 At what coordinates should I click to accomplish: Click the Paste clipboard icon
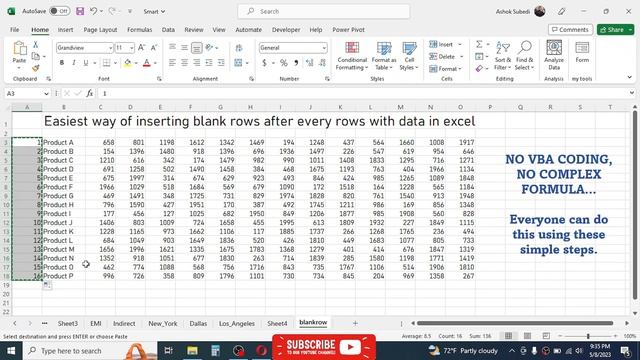[x=19, y=49]
